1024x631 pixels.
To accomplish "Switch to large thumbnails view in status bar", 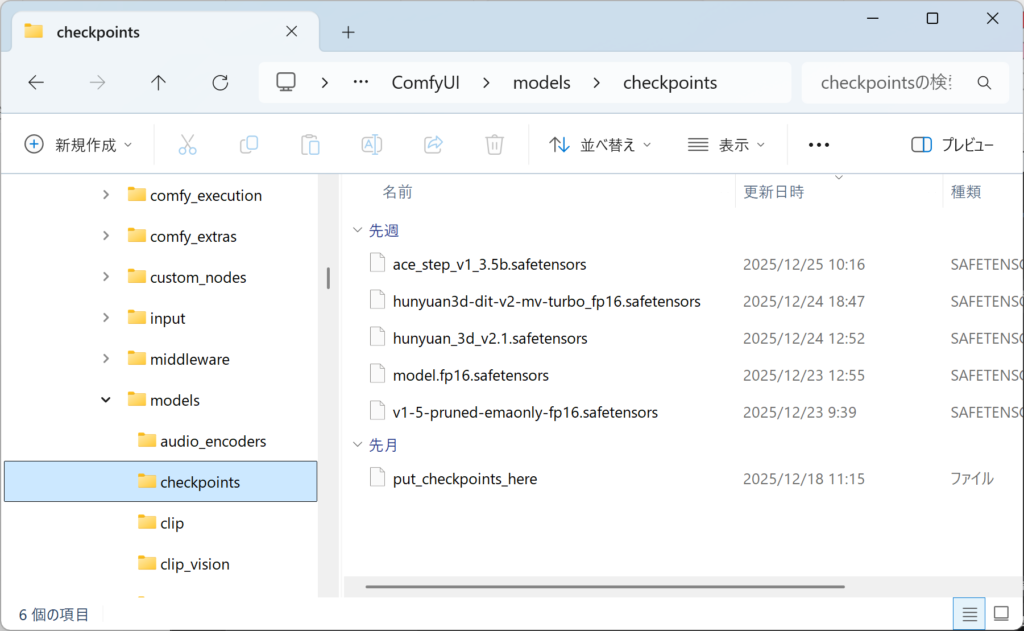I will [1001, 613].
